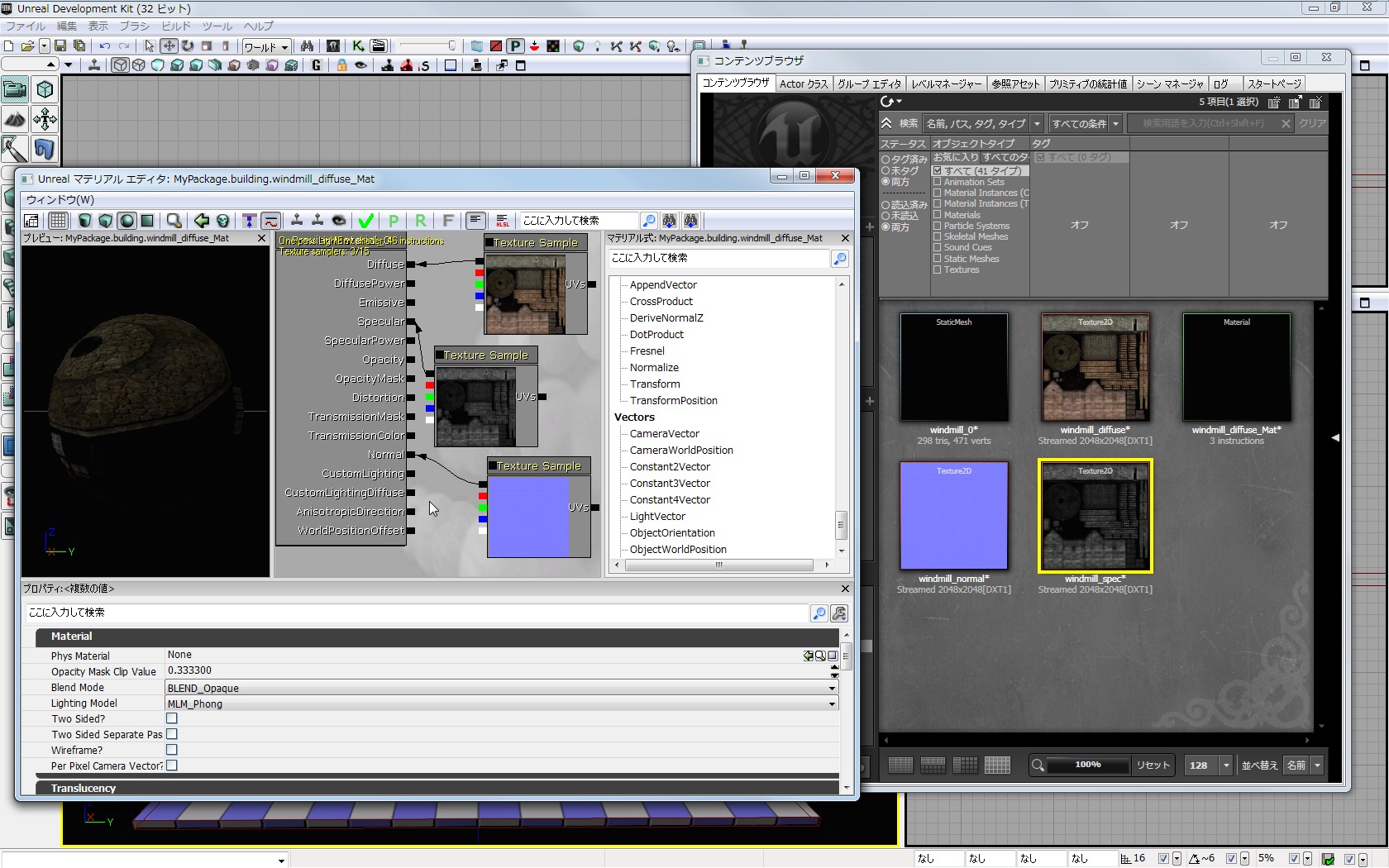Screen dimensions: 1389x868
Task: Select the windmill_normal texture thumbnail
Action: coord(953,517)
